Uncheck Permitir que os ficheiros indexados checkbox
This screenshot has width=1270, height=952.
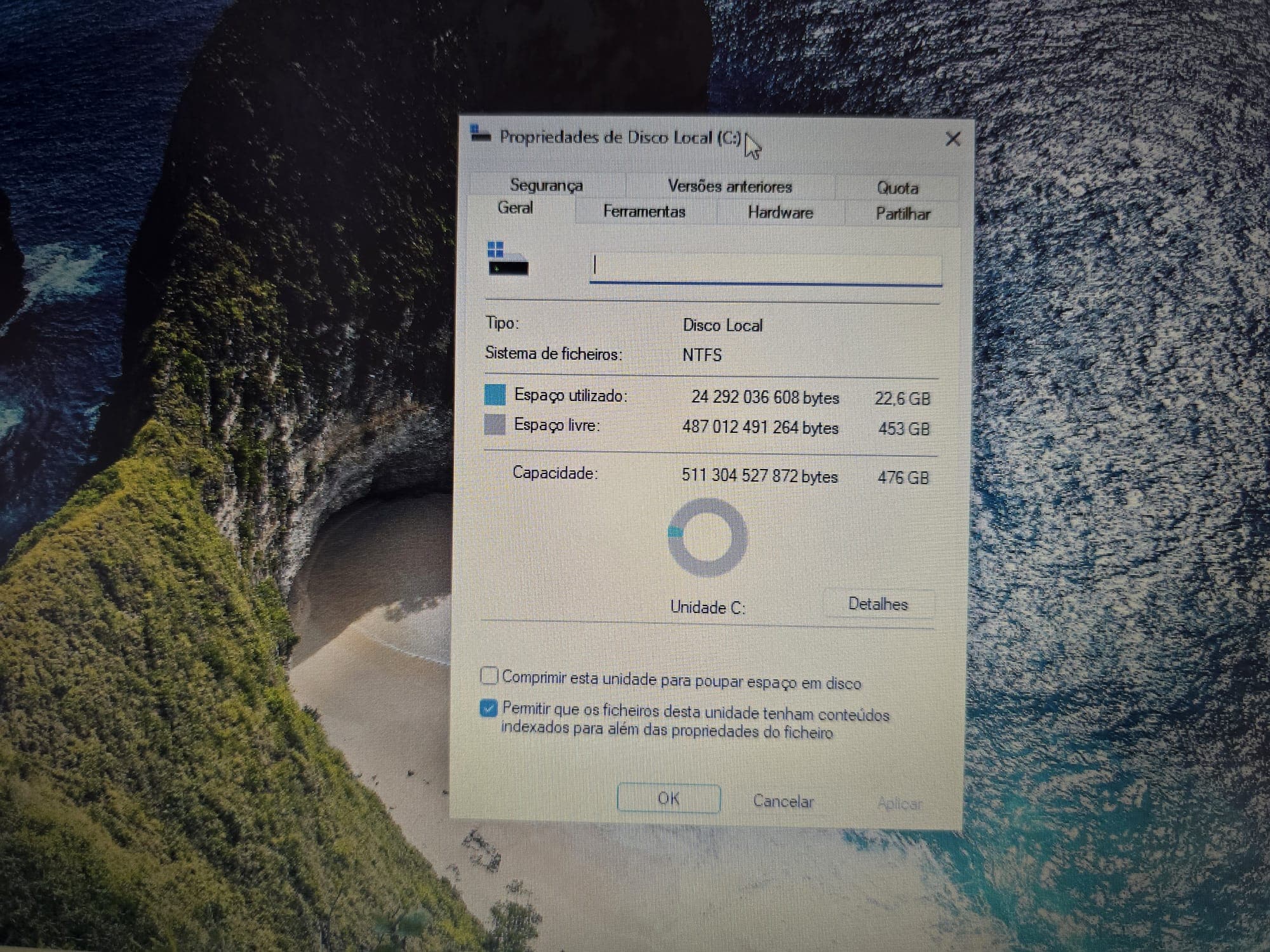488,708
